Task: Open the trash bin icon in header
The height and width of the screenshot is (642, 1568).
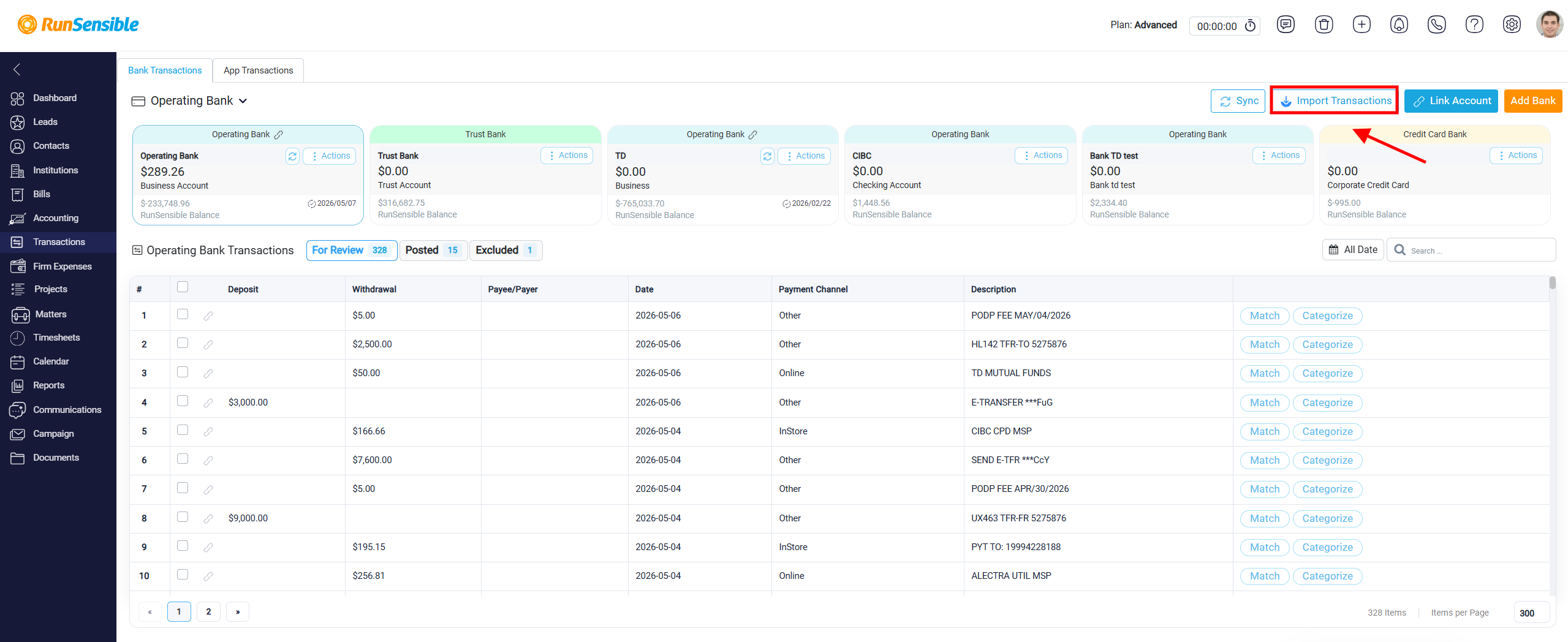Action: pyautogui.click(x=1324, y=25)
